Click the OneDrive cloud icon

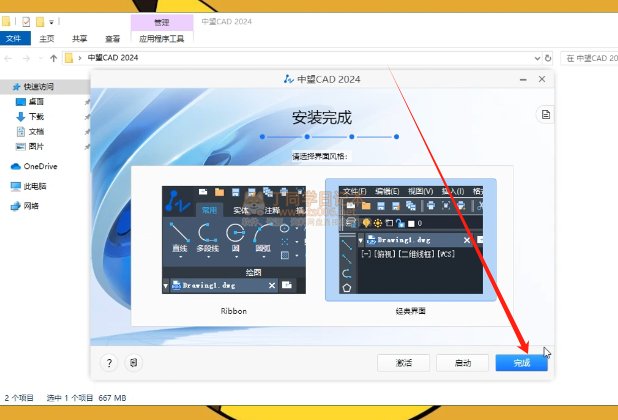point(16,166)
